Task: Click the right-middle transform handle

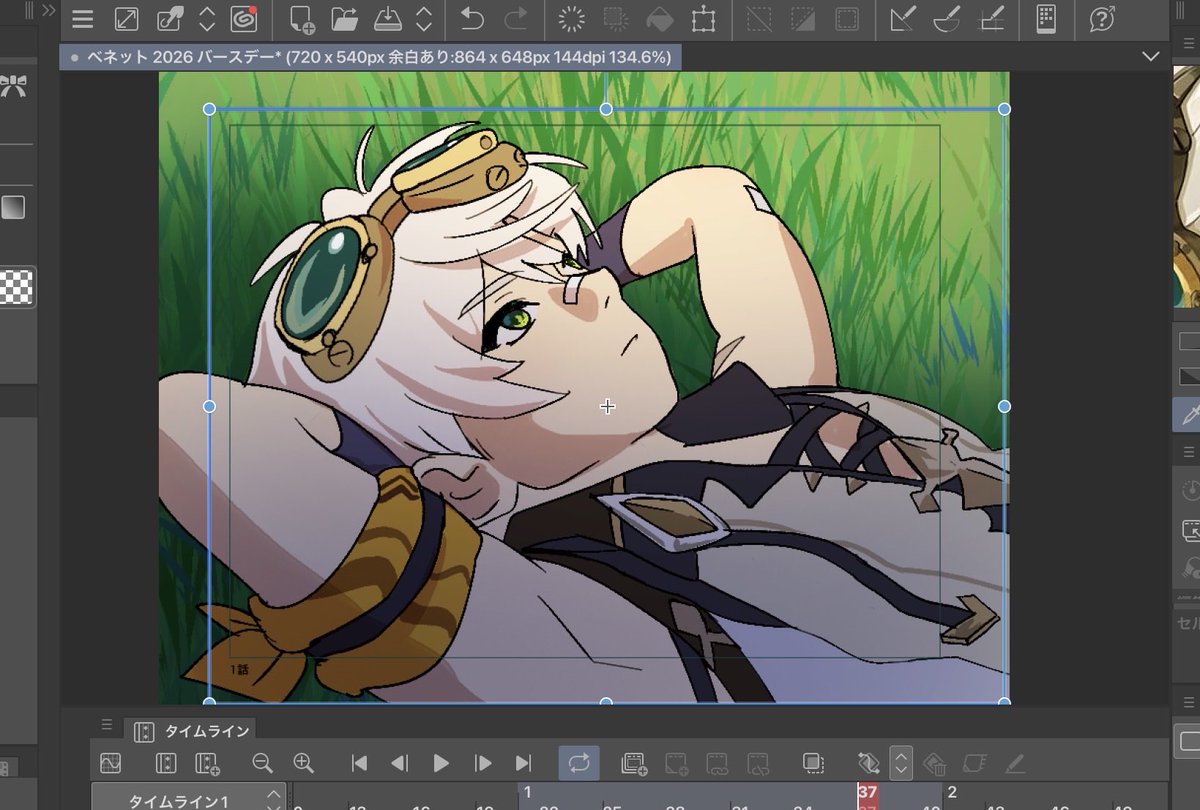Action: point(1004,406)
